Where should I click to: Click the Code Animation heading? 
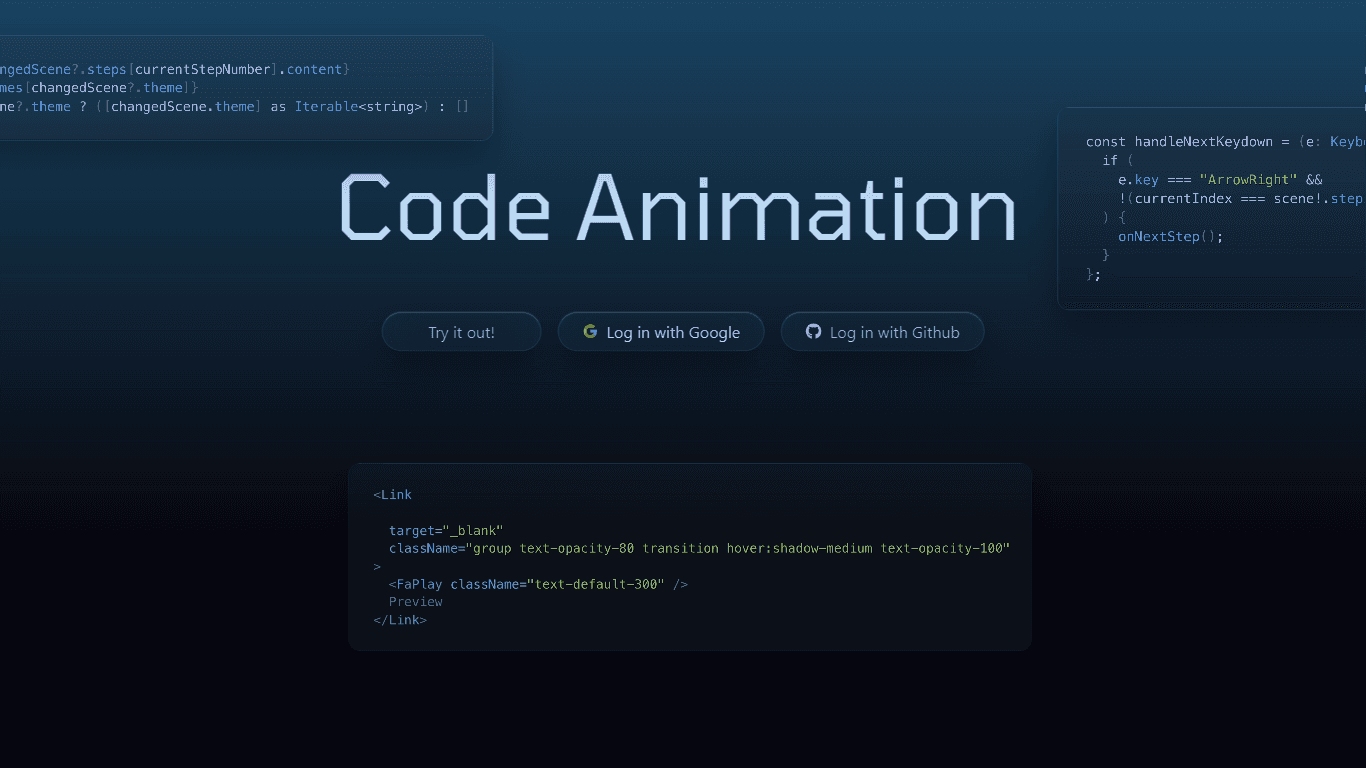[x=678, y=208]
